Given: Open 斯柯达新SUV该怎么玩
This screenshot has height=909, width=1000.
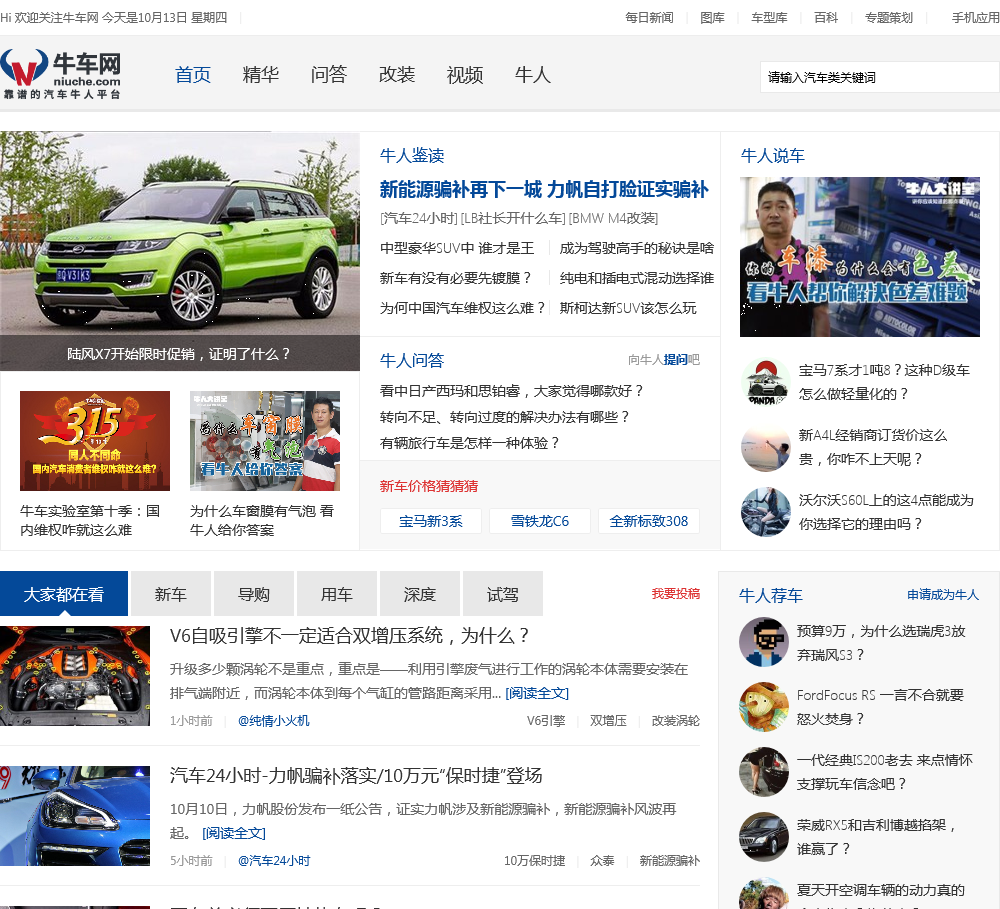Looking at the screenshot, I should click(x=628, y=308).
